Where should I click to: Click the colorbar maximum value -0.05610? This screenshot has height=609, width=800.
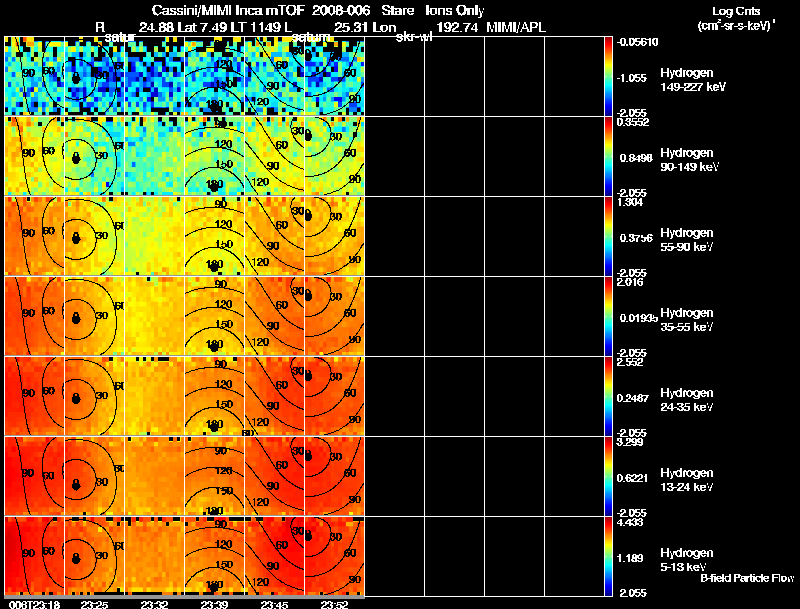(637, 42)
